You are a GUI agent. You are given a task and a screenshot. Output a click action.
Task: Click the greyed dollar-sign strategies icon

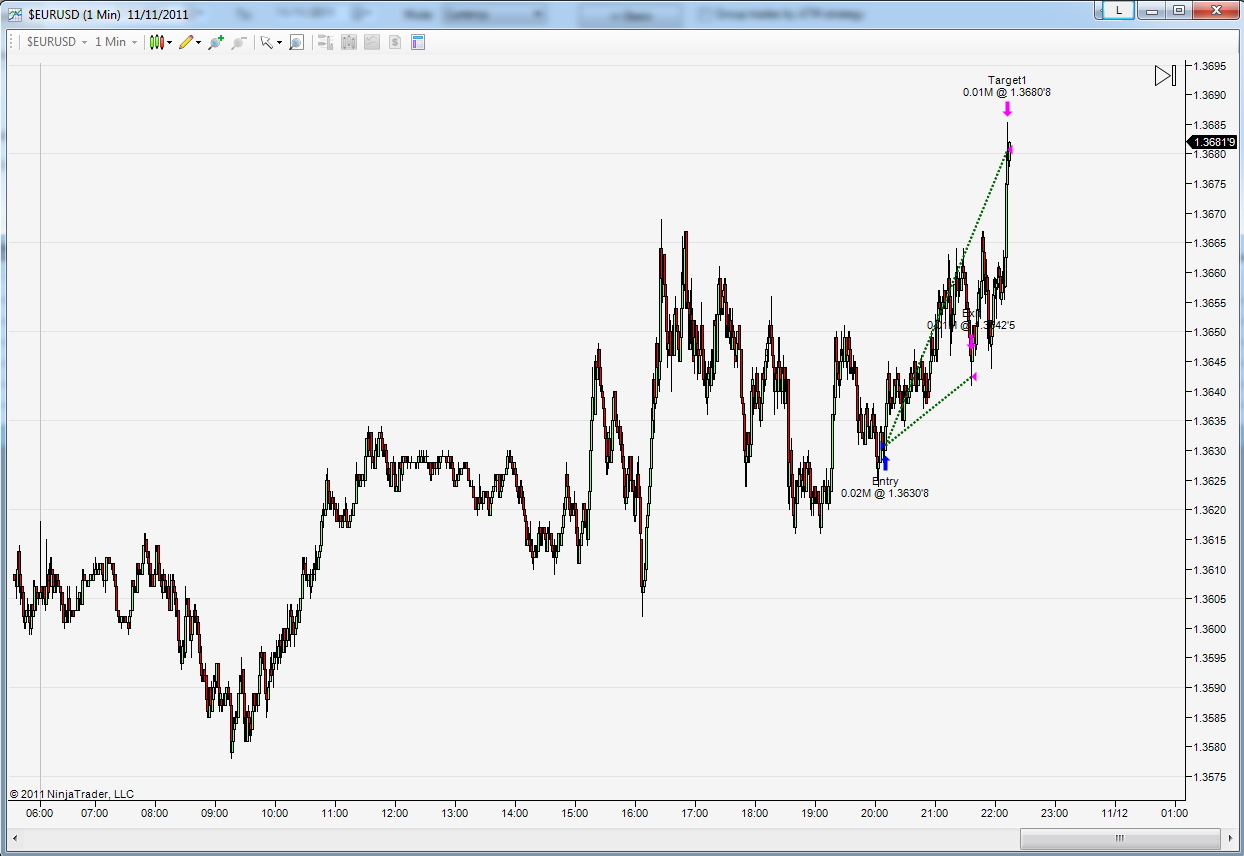(x=395, y=42)
